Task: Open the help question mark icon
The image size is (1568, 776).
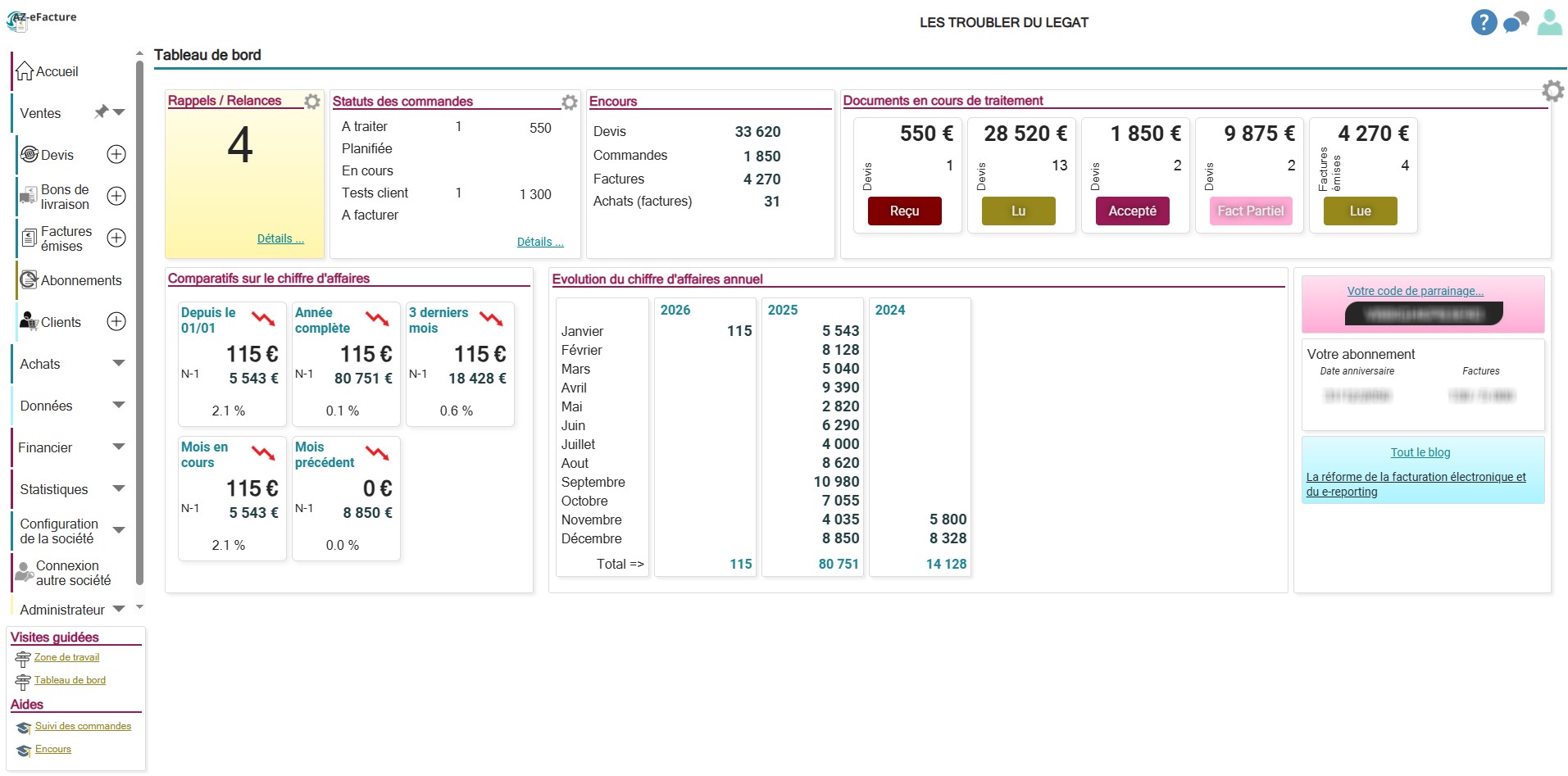Action: click(x=1484, y=22)
